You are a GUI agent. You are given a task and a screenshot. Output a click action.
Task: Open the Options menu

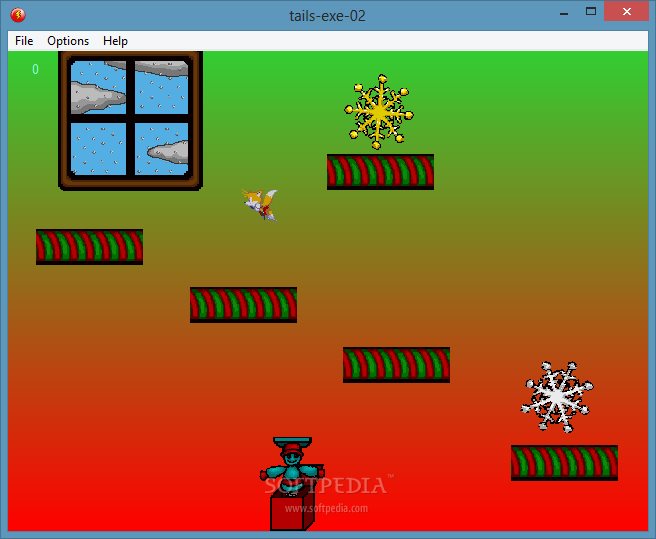click(x=68, y=41)
